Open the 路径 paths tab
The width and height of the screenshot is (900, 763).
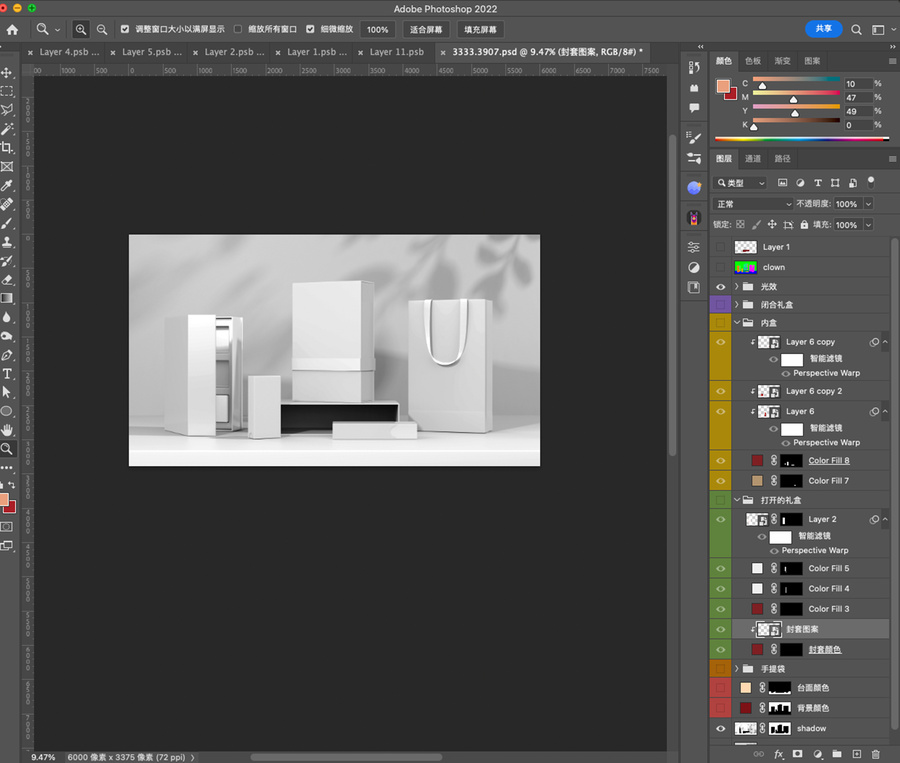(x=782, y=158)
